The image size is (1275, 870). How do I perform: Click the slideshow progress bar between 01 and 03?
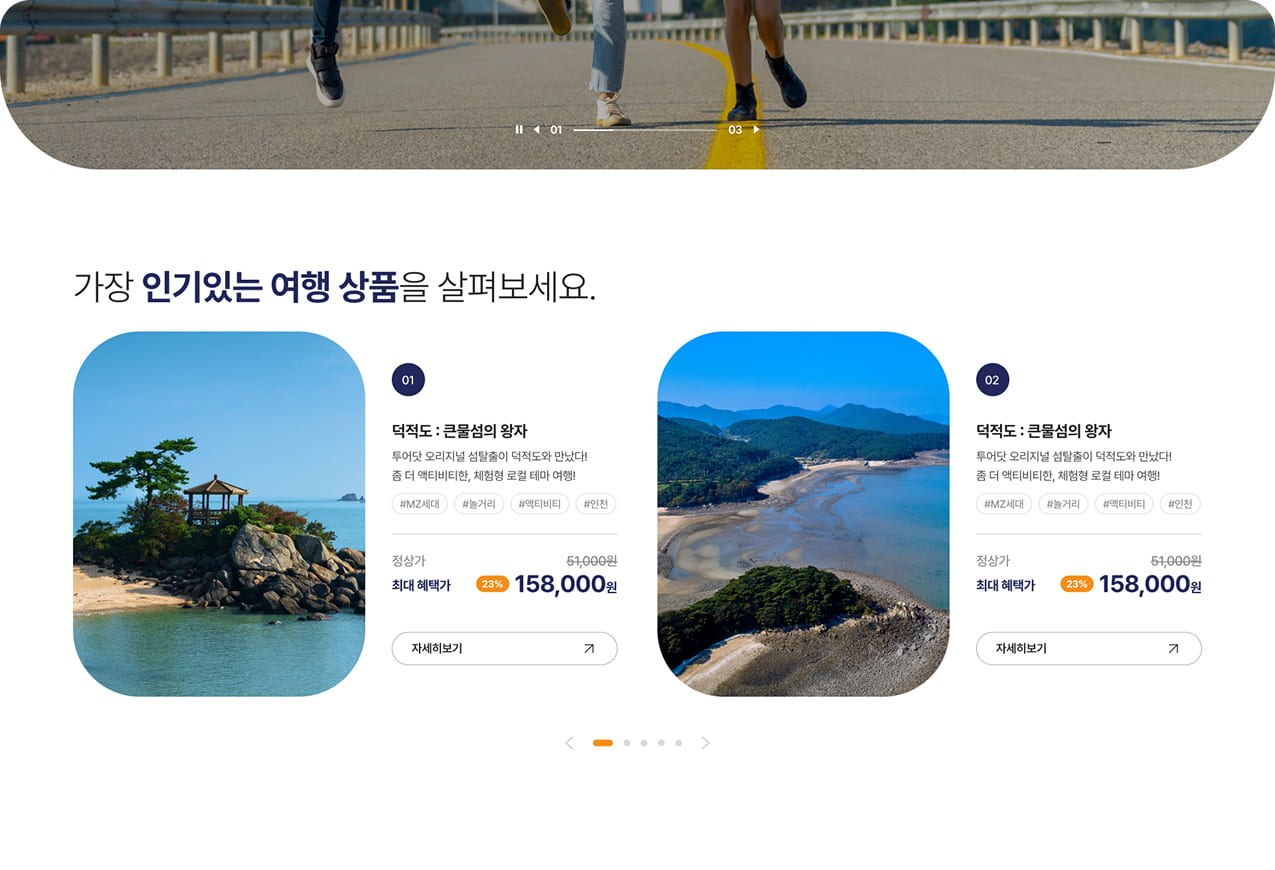(x=645, y=129)
